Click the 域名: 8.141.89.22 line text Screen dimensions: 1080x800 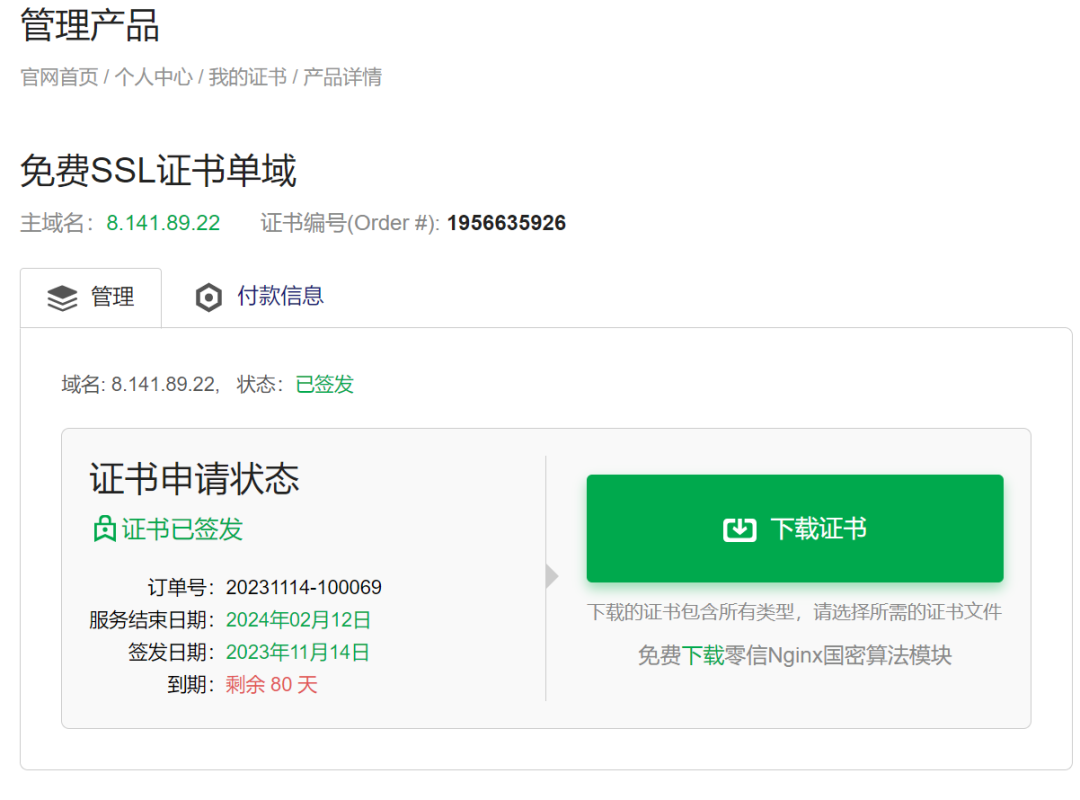tap(141, 384)
